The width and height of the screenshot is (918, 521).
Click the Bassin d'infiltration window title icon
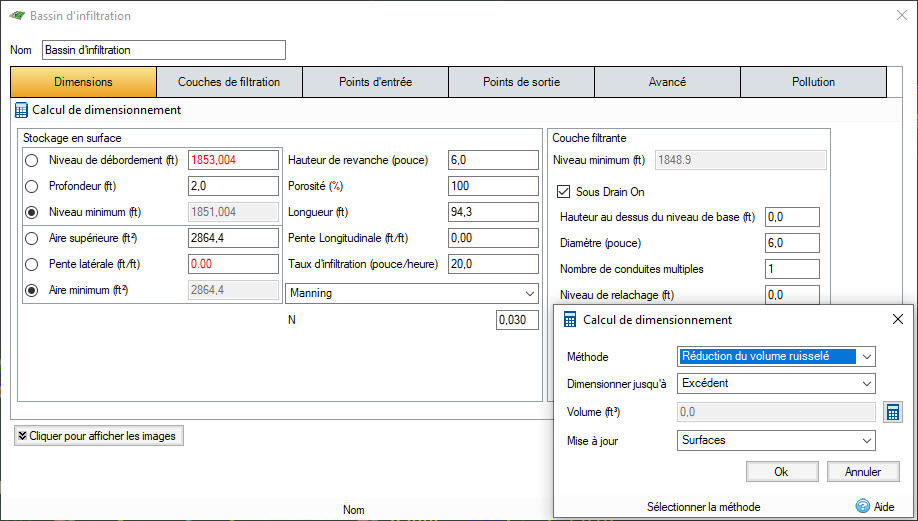17,16
